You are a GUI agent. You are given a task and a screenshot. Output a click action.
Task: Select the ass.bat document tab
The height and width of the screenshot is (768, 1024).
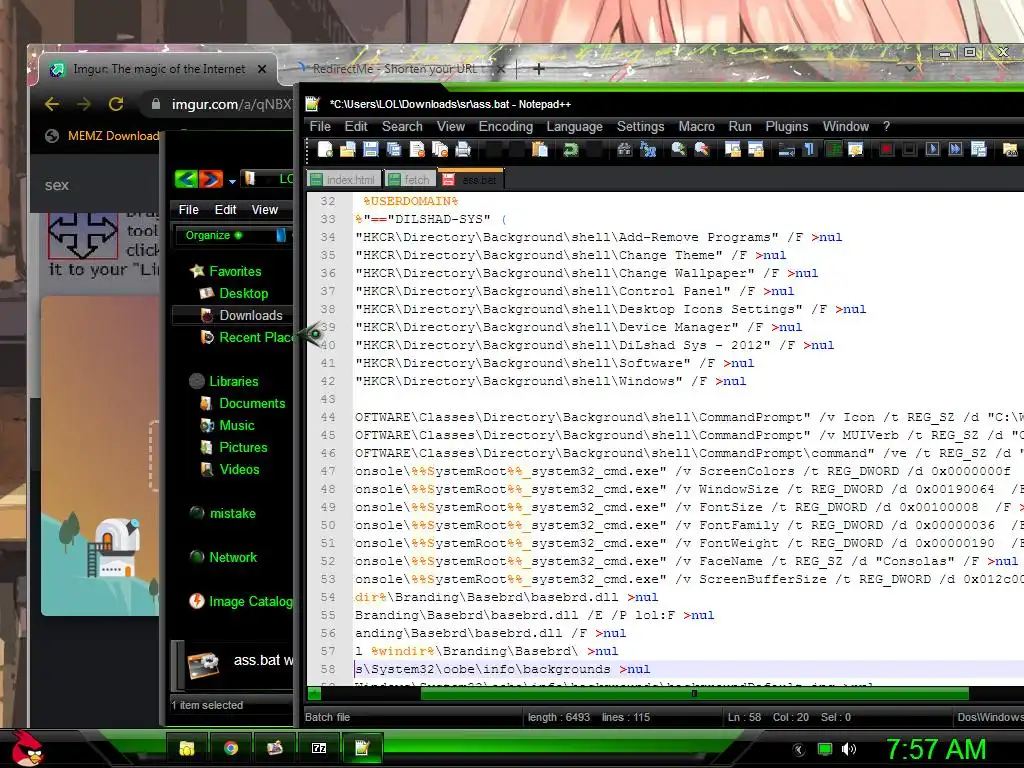point(471,180)
